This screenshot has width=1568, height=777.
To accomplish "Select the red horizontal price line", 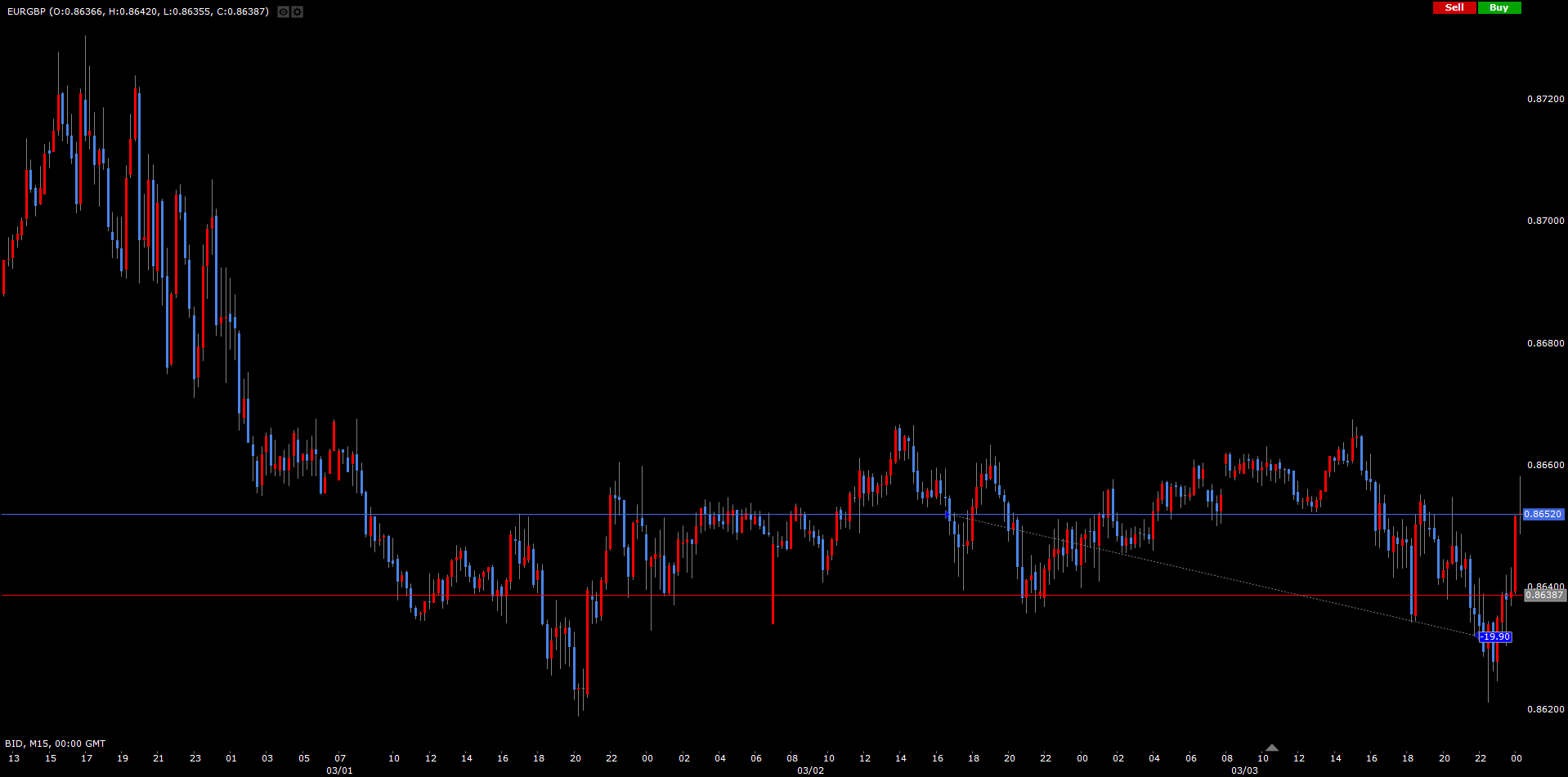I will coord(245,595).
